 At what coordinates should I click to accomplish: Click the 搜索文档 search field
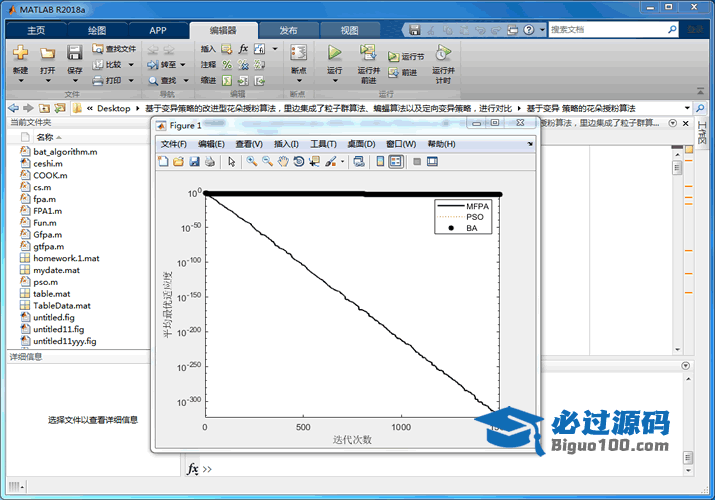click(x=610, y=30)
